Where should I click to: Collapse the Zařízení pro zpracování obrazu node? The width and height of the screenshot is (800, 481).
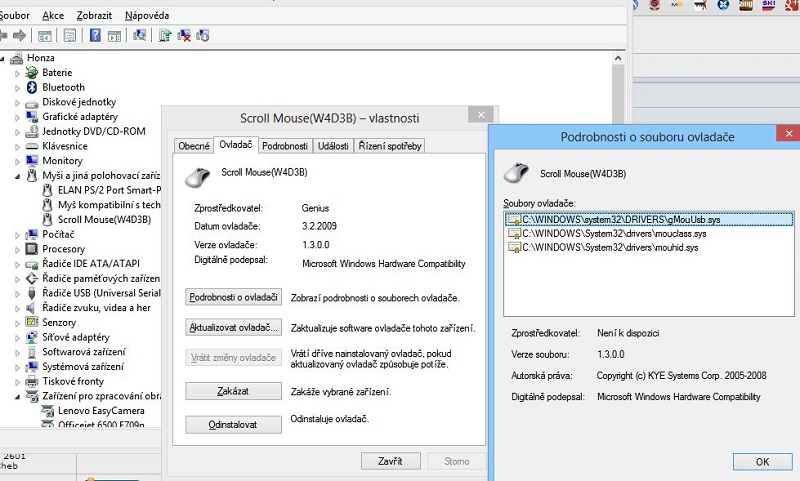pyautogui.click(x=17, y=397)
